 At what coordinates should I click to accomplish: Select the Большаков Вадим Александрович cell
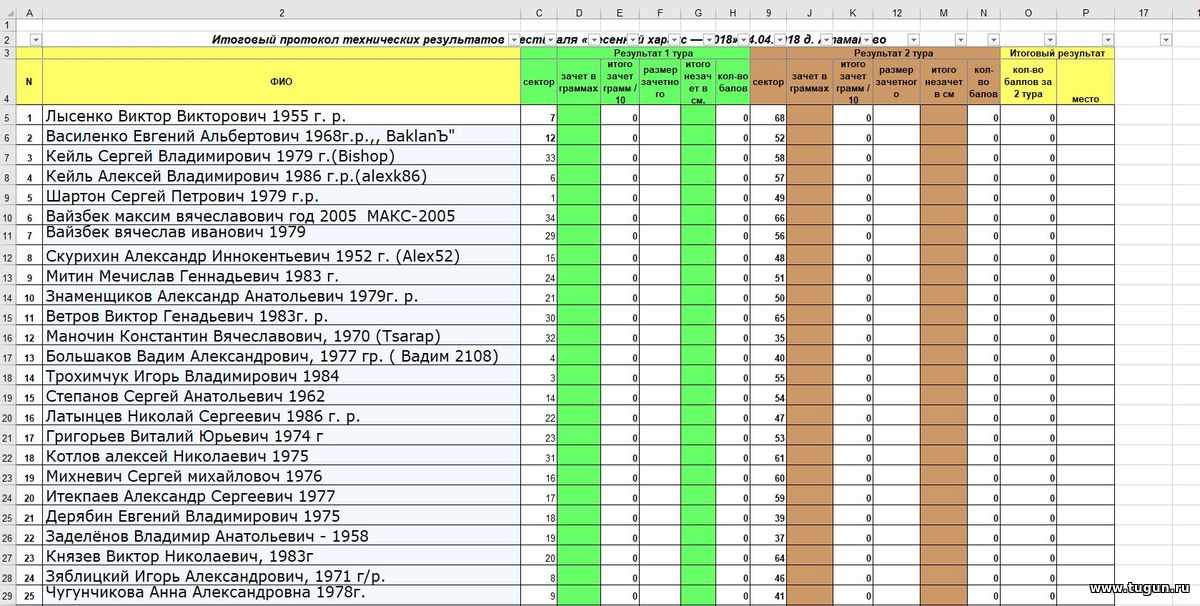282,357
